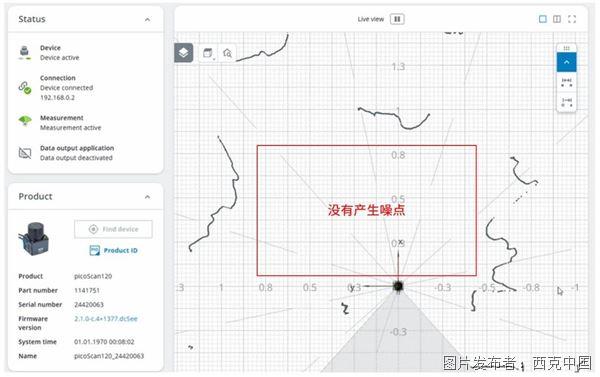
Task: Click the sensor origin point in scan view
Action: pyautogui.click(x=398, y=286)
